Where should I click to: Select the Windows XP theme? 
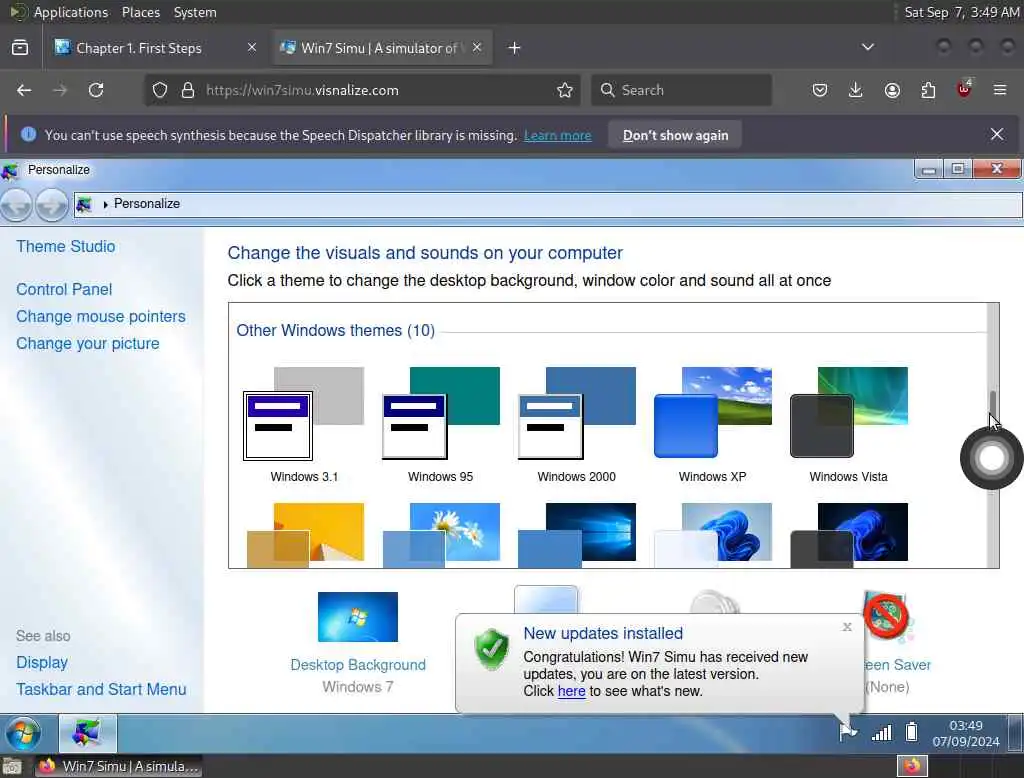click(712, 425)
